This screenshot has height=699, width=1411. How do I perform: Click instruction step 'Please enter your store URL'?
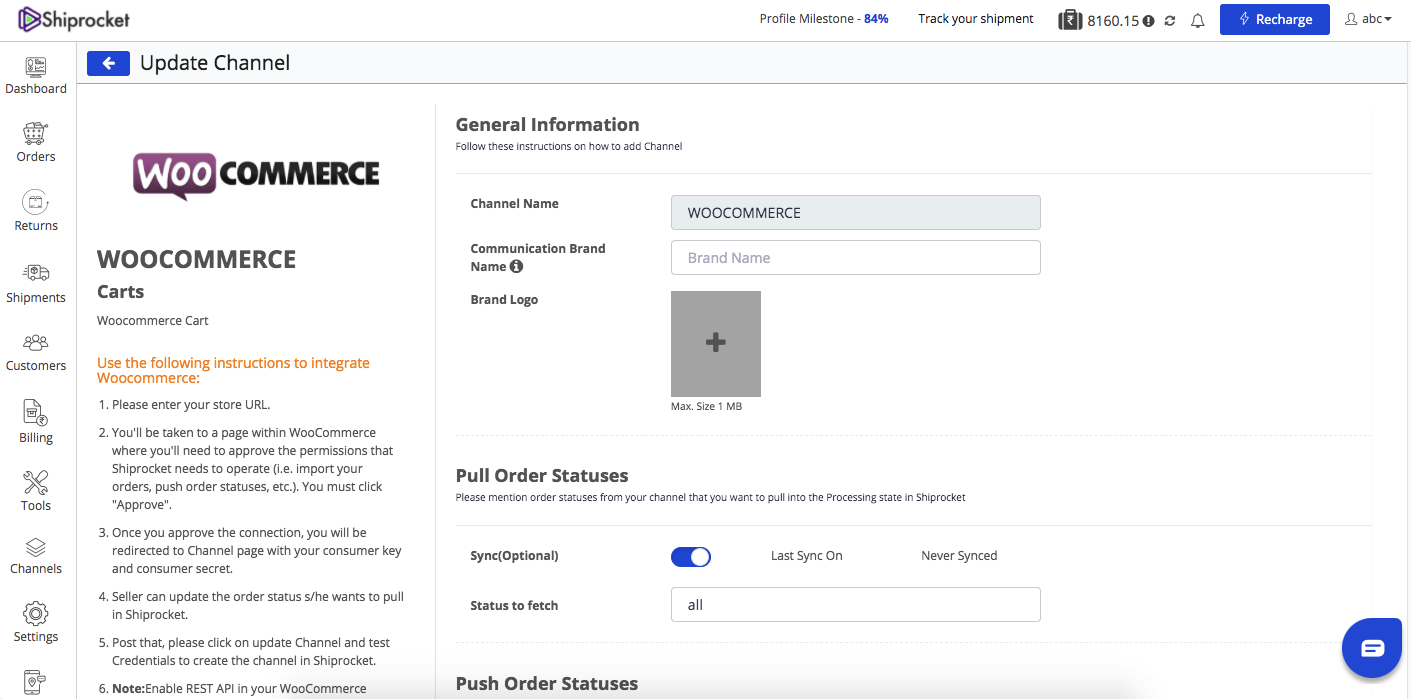tap(191, 405)
